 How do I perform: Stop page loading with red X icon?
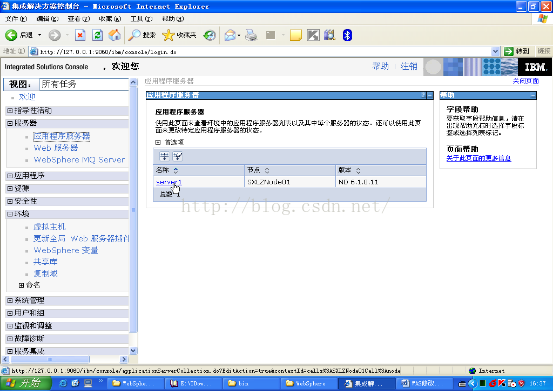coord(80,35)
